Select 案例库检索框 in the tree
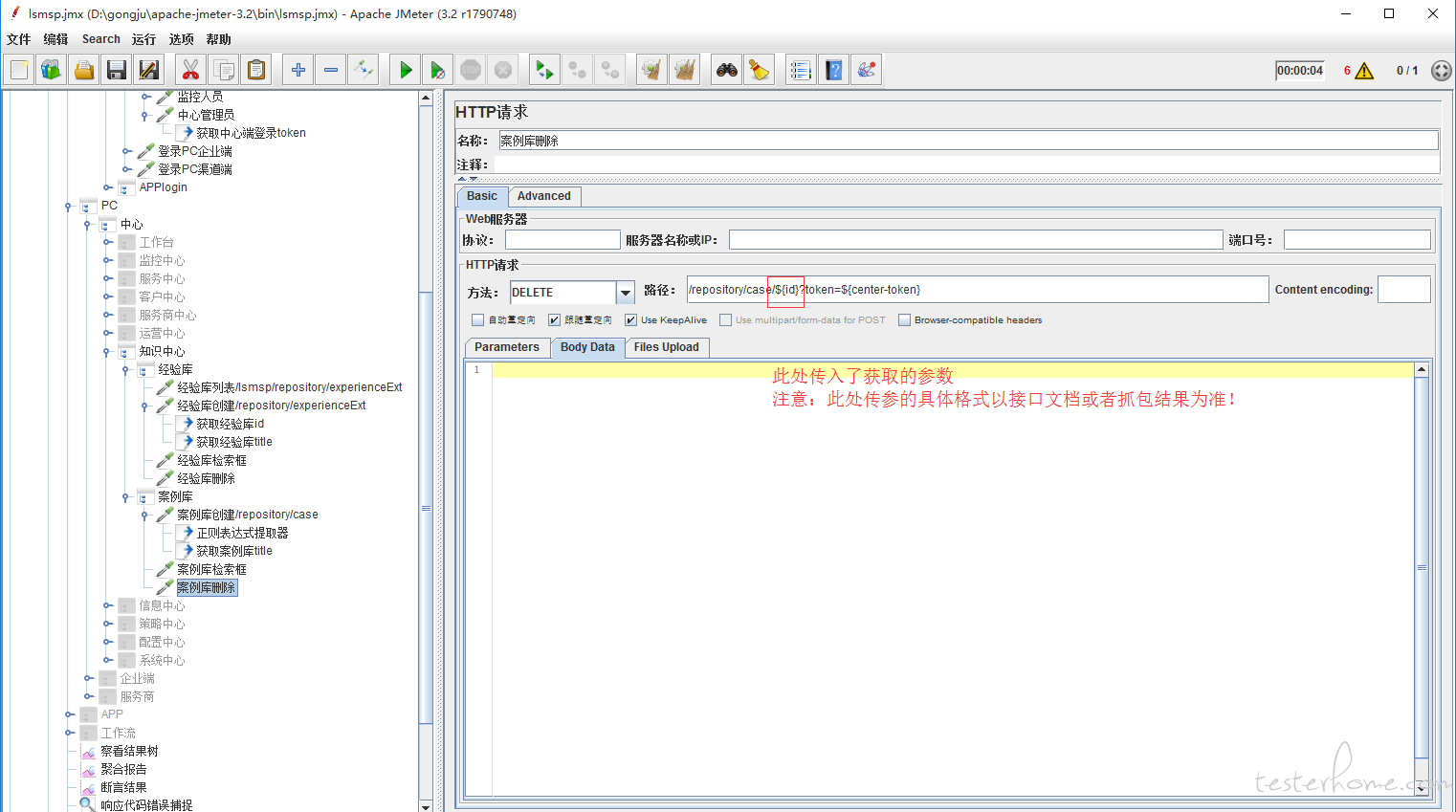 211,570
